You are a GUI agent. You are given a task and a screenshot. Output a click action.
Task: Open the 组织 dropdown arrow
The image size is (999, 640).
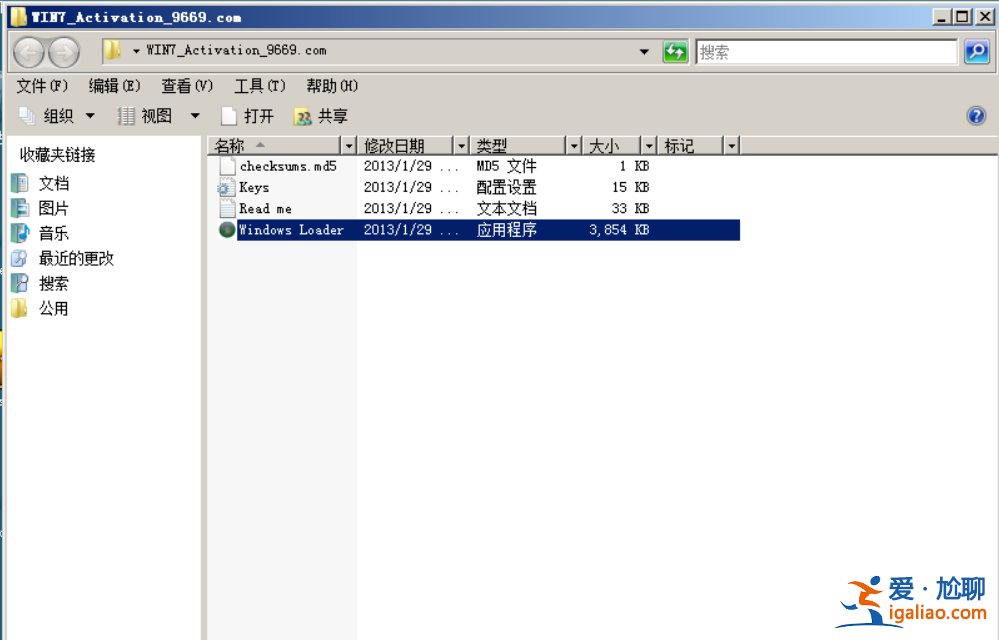(x=89, y=115)
